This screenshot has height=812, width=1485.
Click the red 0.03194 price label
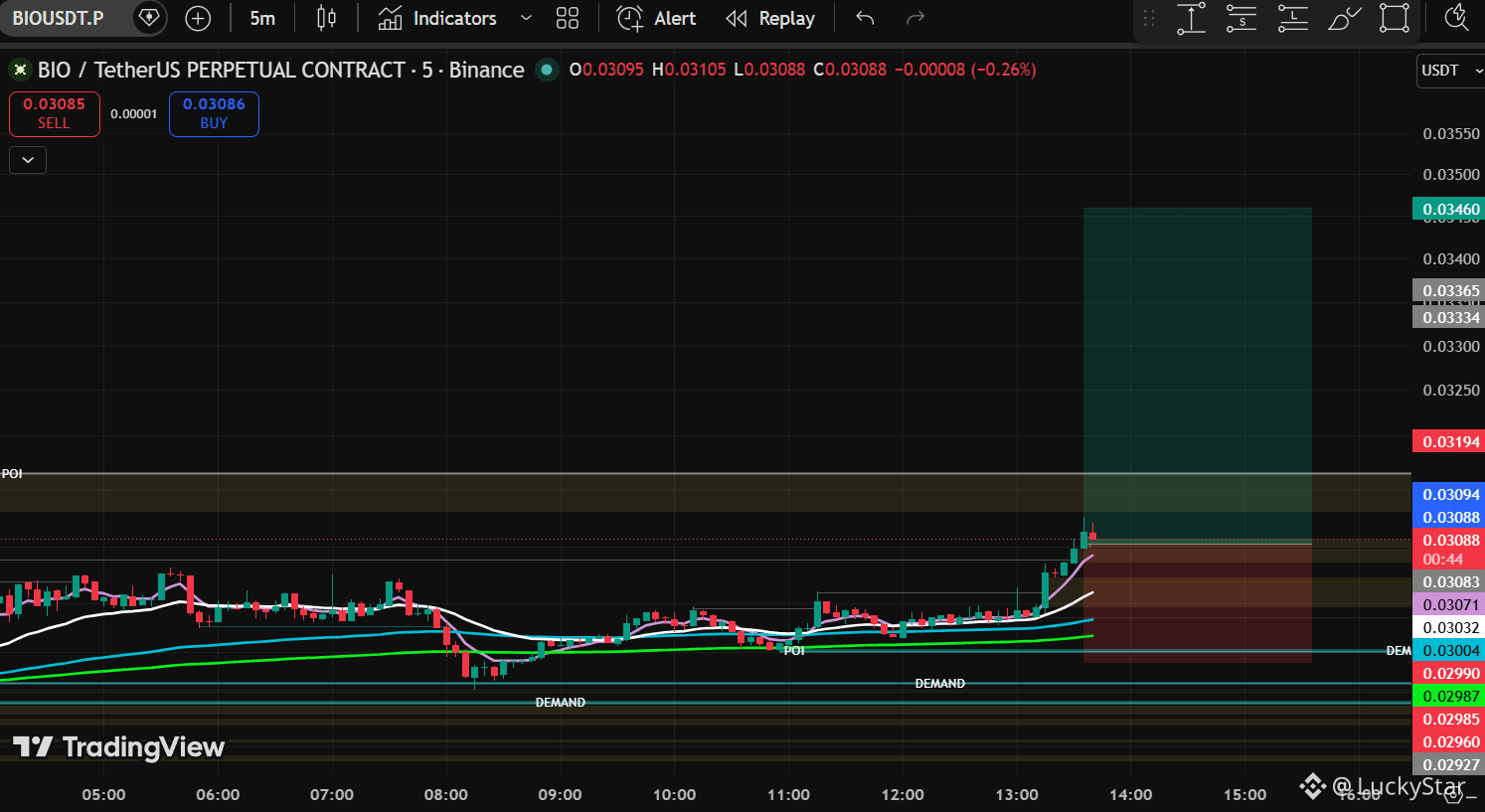pyautogui.click(x=1448, y=441)
